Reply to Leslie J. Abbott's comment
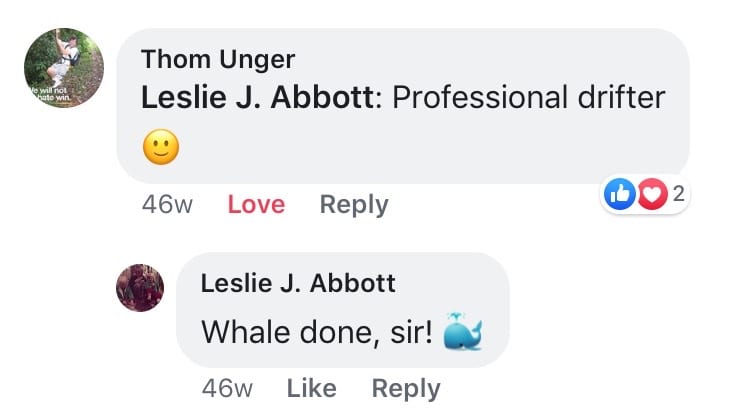This screenshot has height=420, width=750. (406, 388)
